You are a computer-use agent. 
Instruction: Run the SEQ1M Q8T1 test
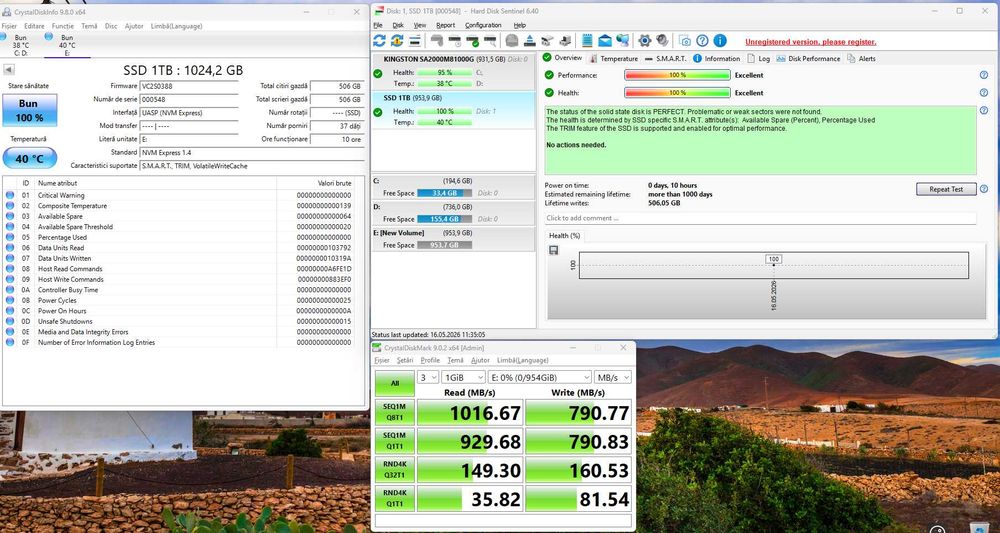click(x=395, y=413)
